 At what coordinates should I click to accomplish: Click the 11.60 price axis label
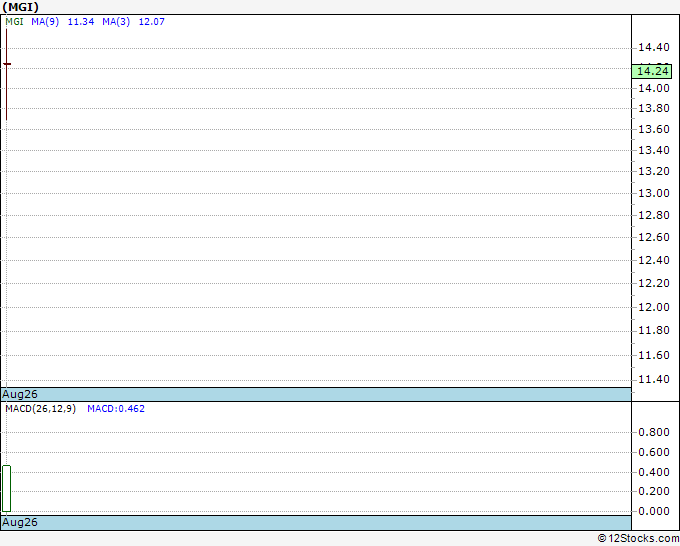(x=654, y=355)
